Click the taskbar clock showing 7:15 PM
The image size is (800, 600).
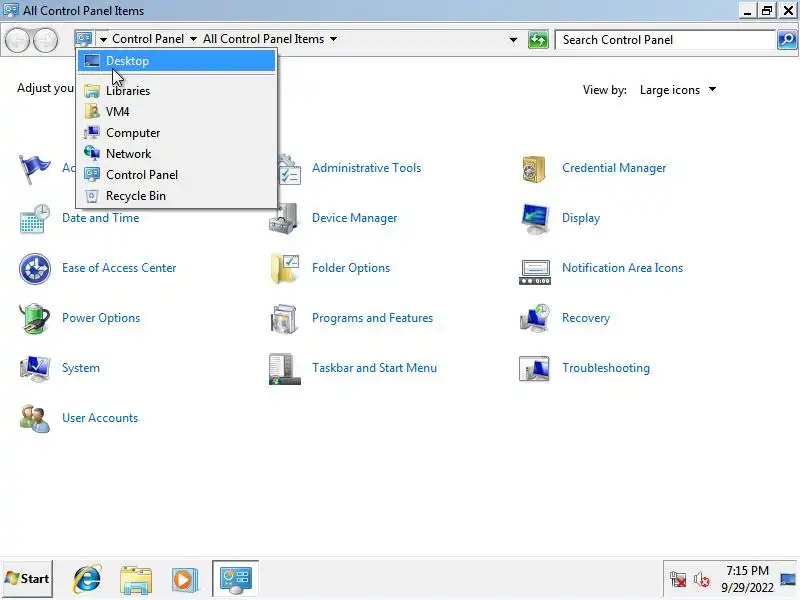click(747, 579)
